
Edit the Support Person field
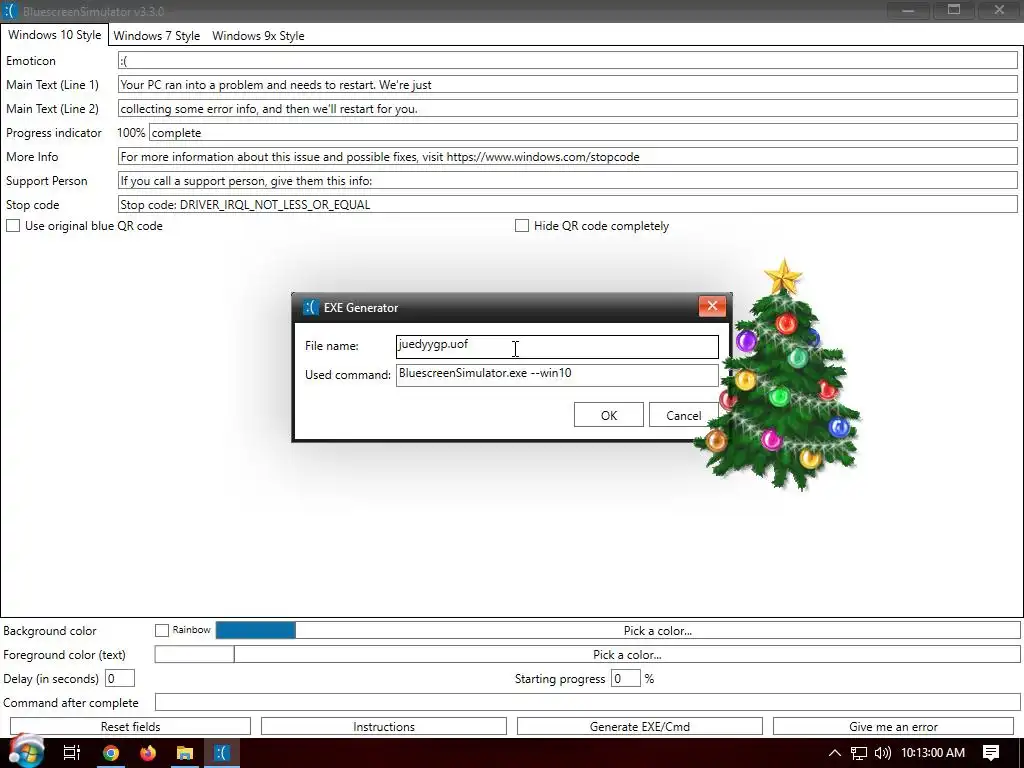click(568, 181)
